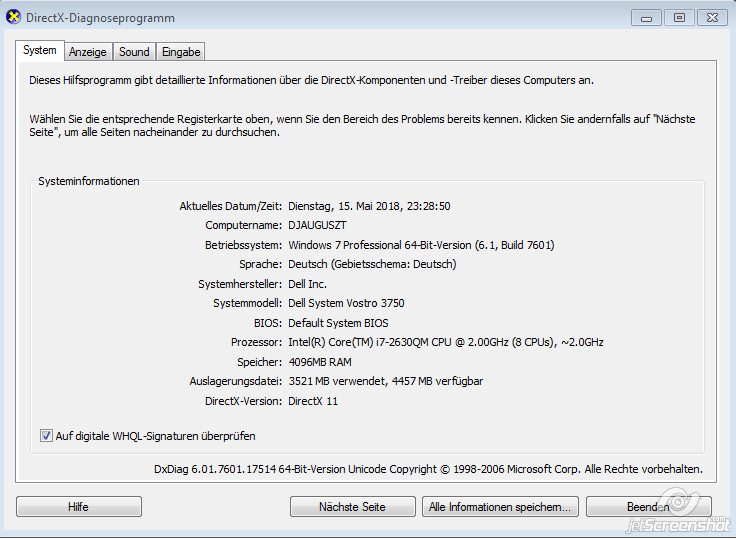The width and height of the screenshot is (736, 539).
Task: Click the Systemmodell: label
Action: (248, 303)
